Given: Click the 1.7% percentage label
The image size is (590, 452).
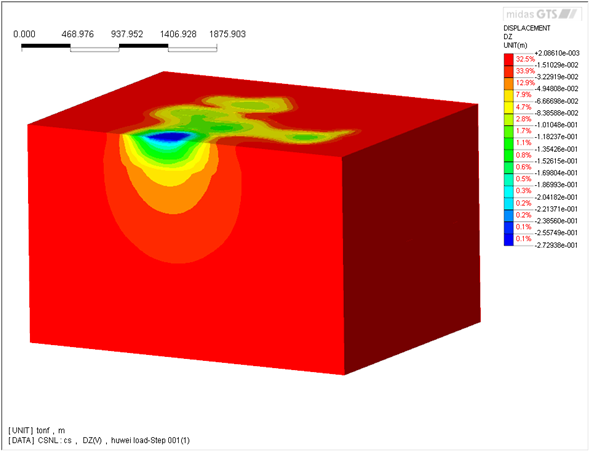Looking at the screenshot, I should tap(524, 131).
